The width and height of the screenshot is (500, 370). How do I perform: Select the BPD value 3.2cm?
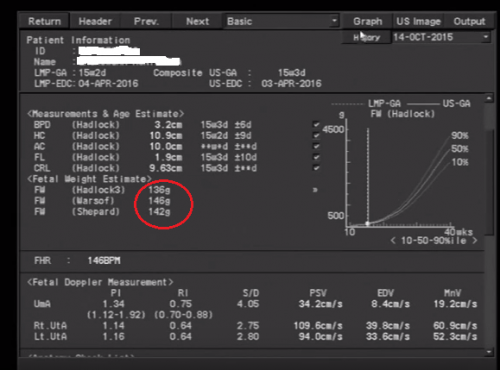point(168,125)
